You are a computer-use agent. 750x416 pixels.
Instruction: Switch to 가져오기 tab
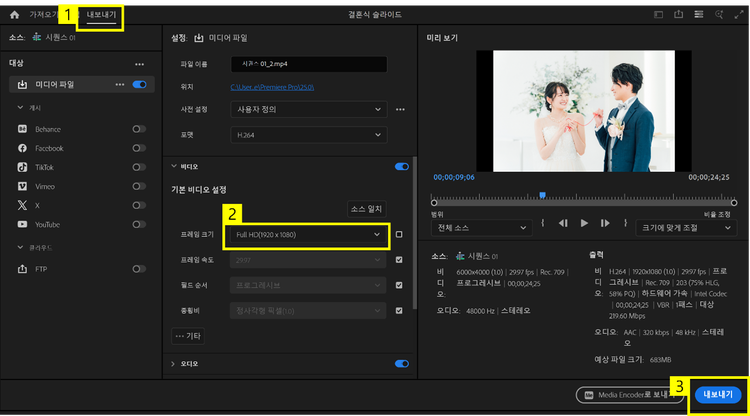pyautogui.click(x=43, y=15)
